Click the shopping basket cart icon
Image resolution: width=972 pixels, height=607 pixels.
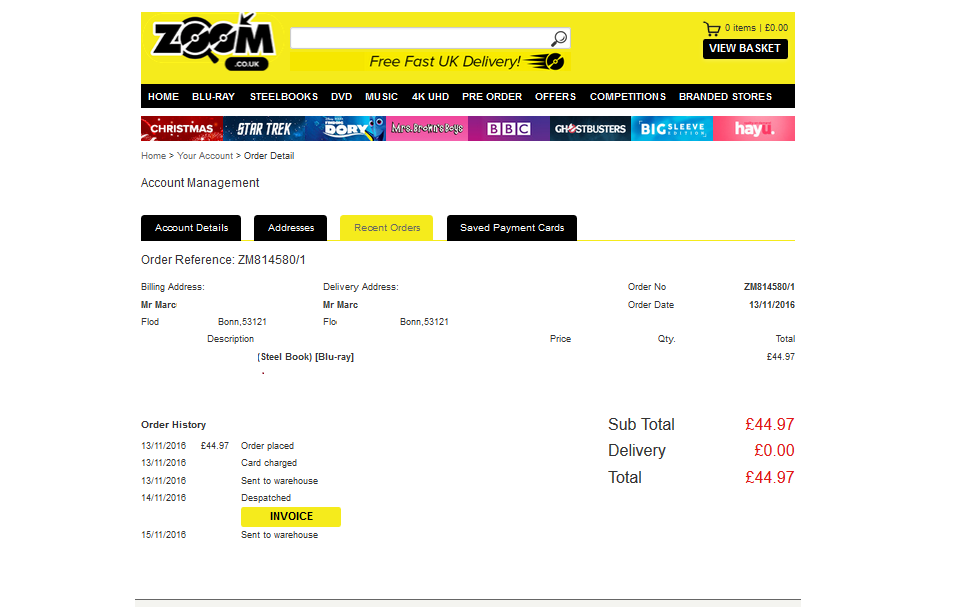tap(711, 28)
